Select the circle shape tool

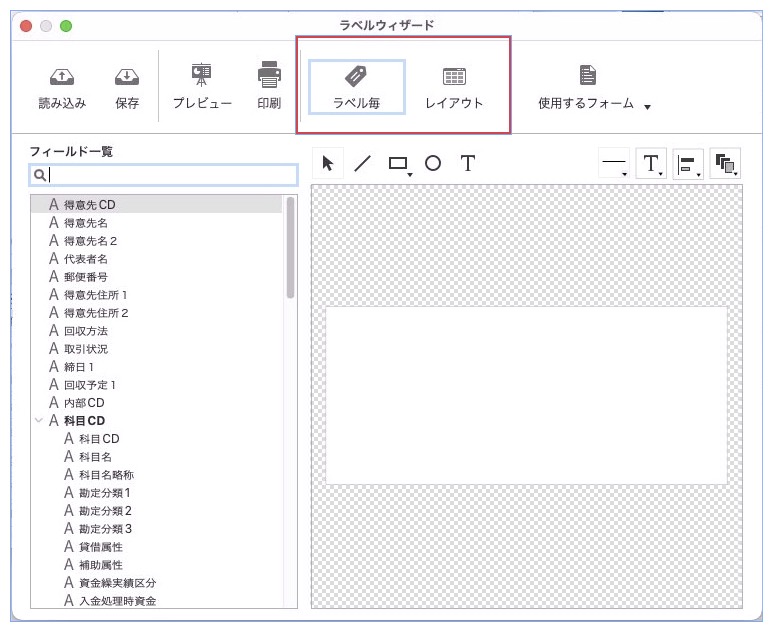(x=433, y=164)
